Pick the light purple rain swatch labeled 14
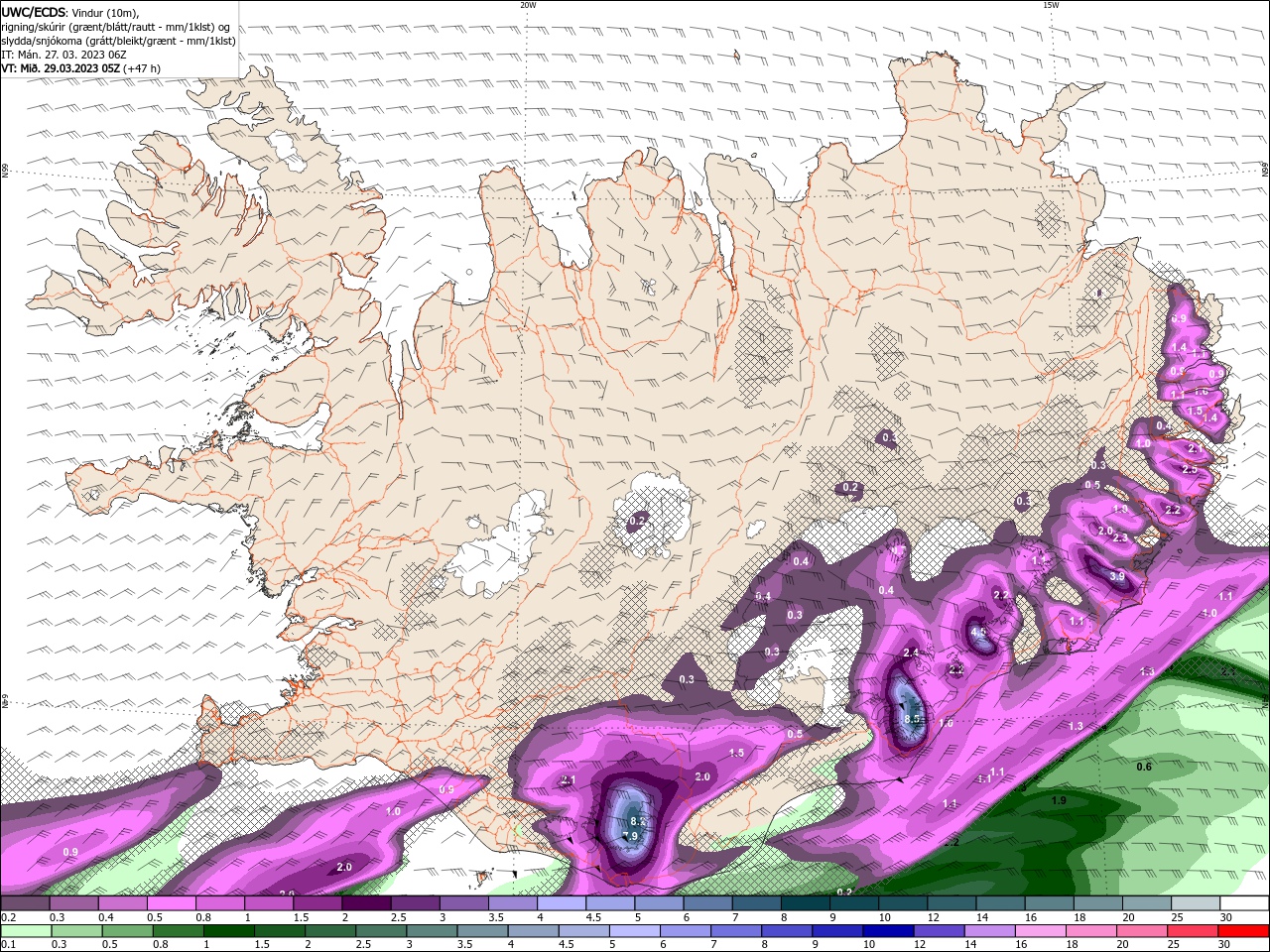 [989, 931]
